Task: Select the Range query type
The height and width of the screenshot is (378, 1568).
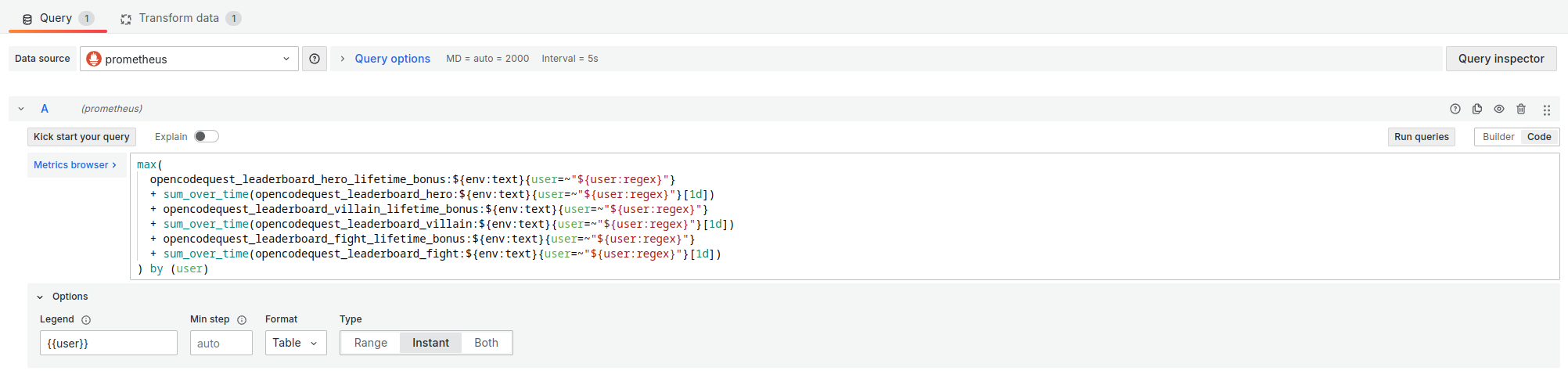Action: 370,343
